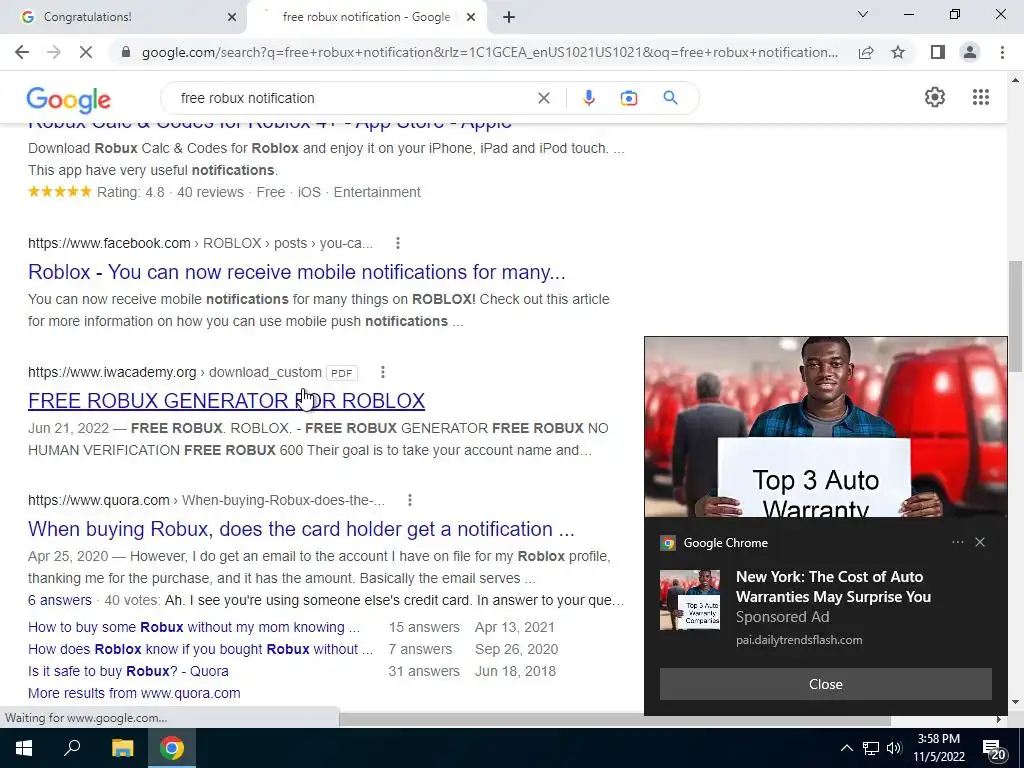Click the Chrome taskbar icon
The width and height of the screenshot is (1024, 768).
172,748
